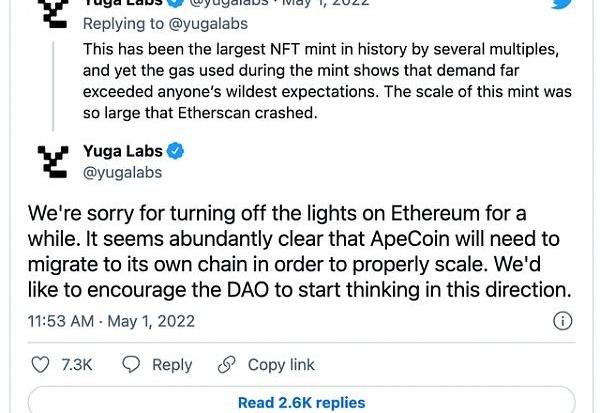Image resolution: width=600 pixels, height=413 pixels.
Task: Click the @yugalabs handle under the name
Action: [x=123, y=172]
